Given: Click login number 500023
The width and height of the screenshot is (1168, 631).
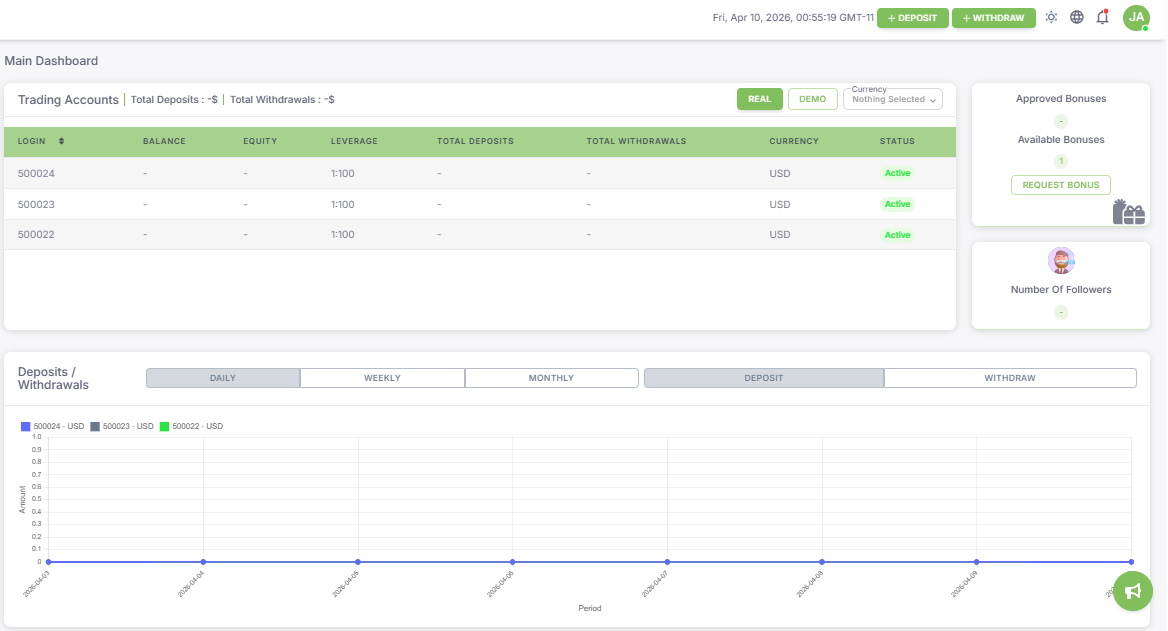Looking at the screenshot, I should [36, 204].
